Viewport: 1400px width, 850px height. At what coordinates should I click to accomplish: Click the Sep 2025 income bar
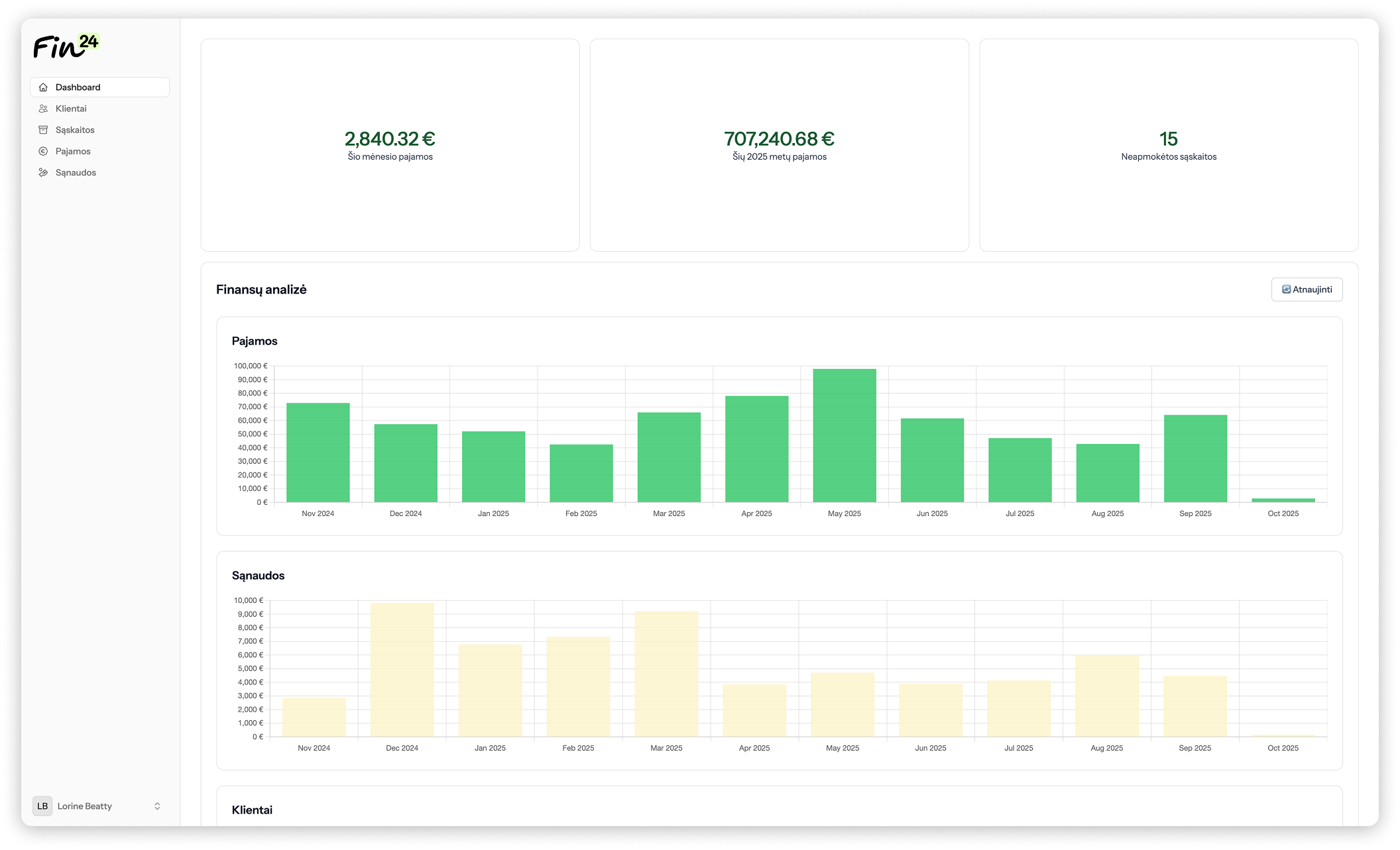pyautogui.click(x=1195, y=458)
